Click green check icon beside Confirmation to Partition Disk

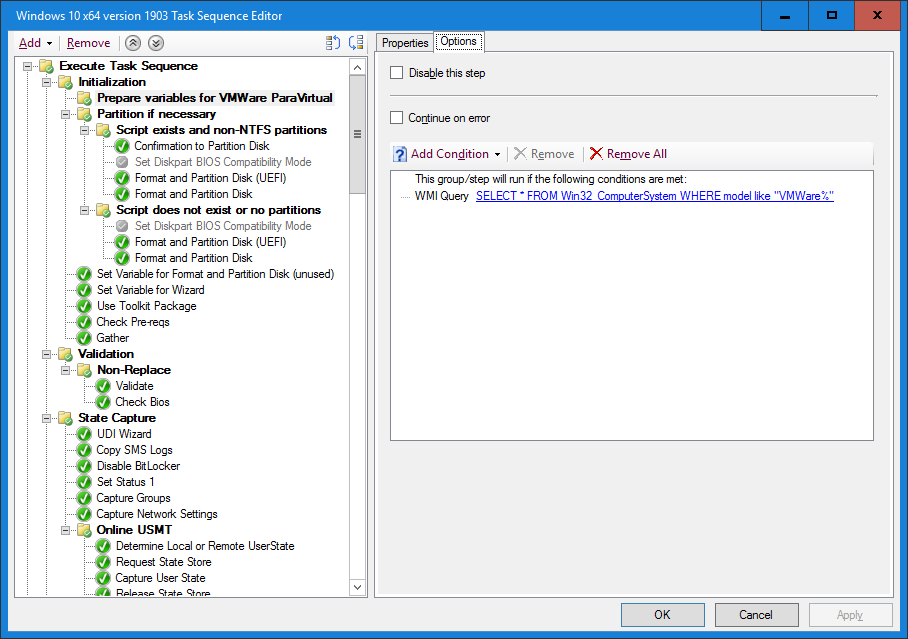122,146
